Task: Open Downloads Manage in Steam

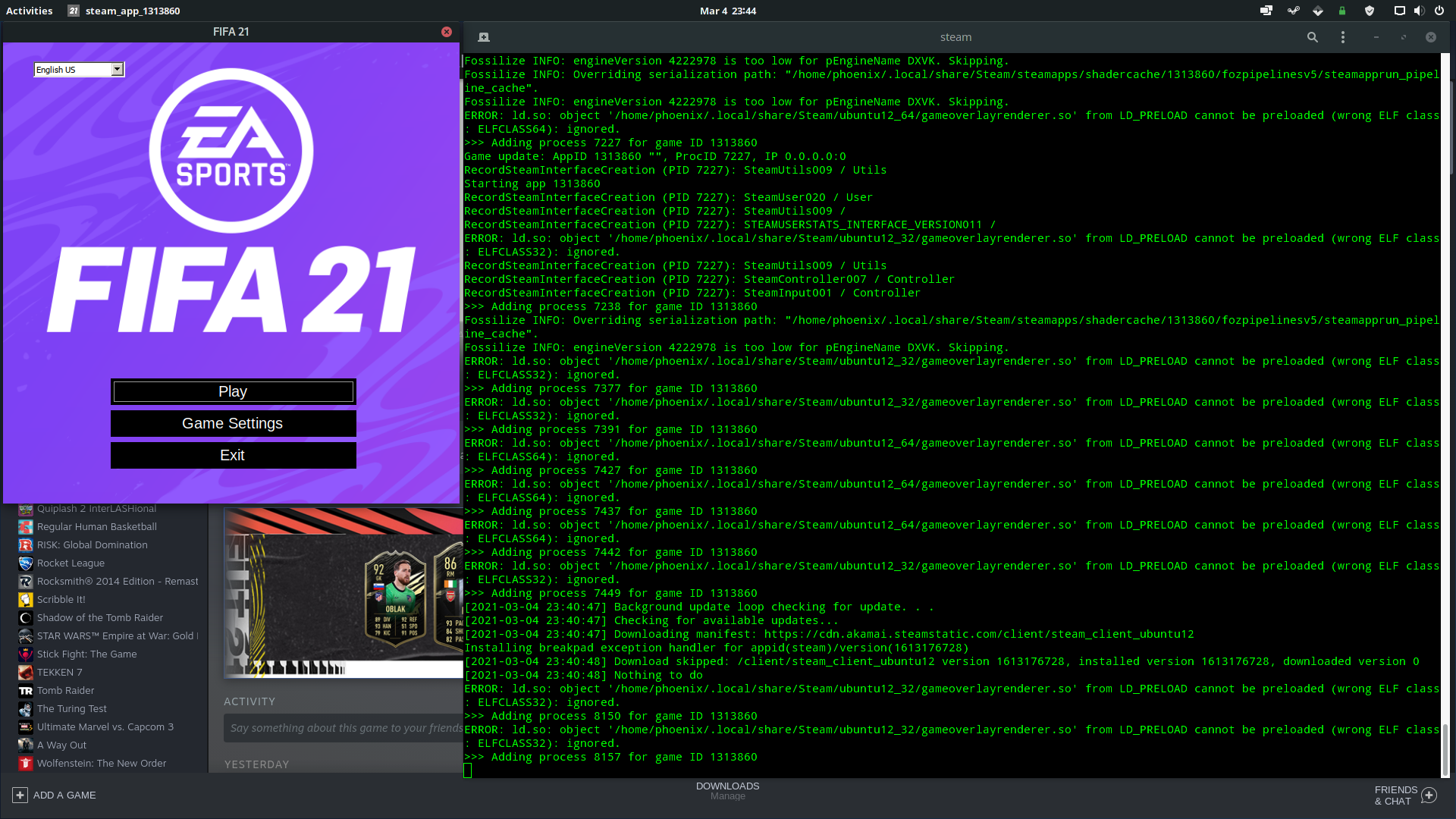Action: 728,791
